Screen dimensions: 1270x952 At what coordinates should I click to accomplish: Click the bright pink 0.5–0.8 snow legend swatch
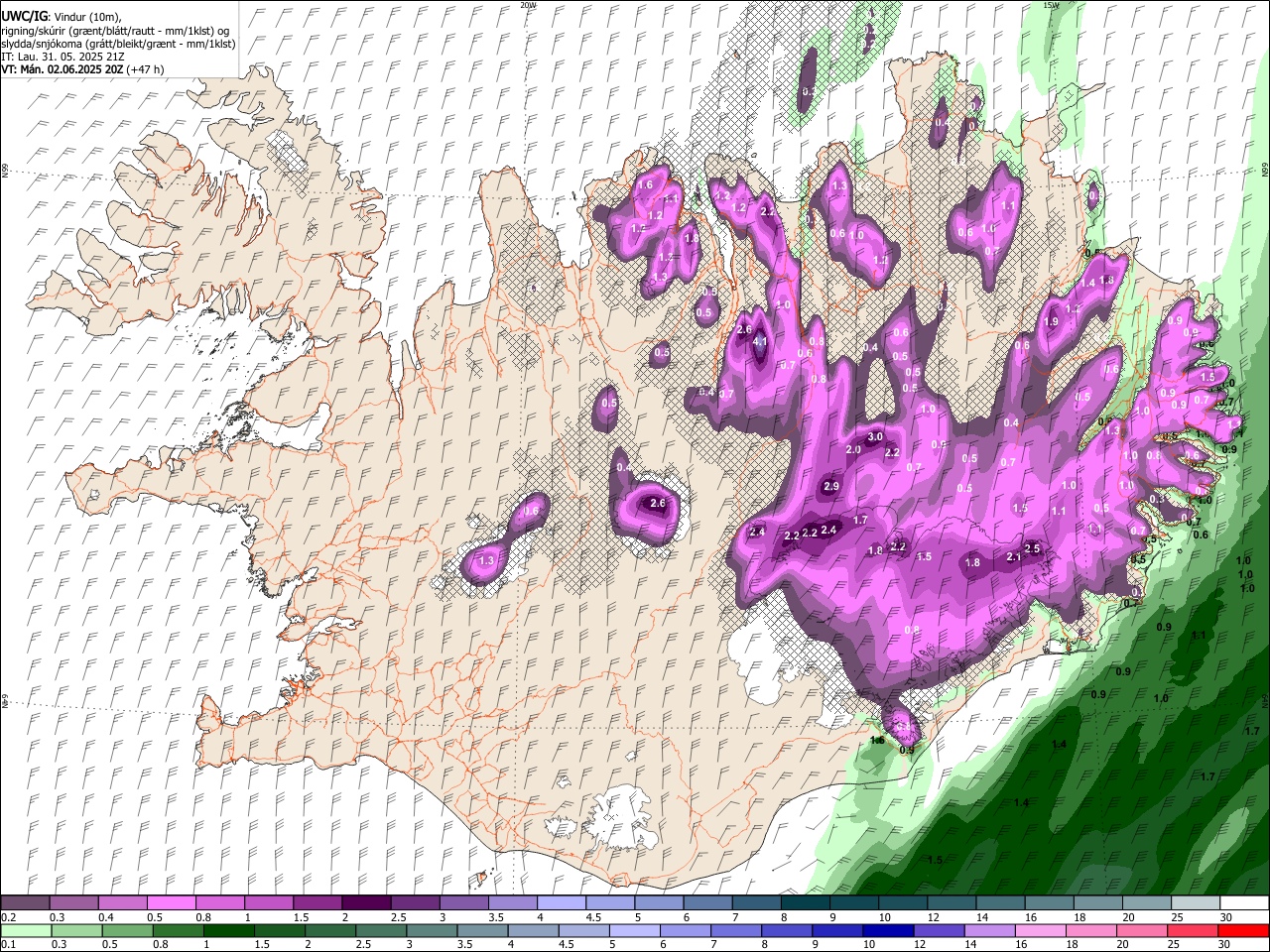(x=171, y=903)
